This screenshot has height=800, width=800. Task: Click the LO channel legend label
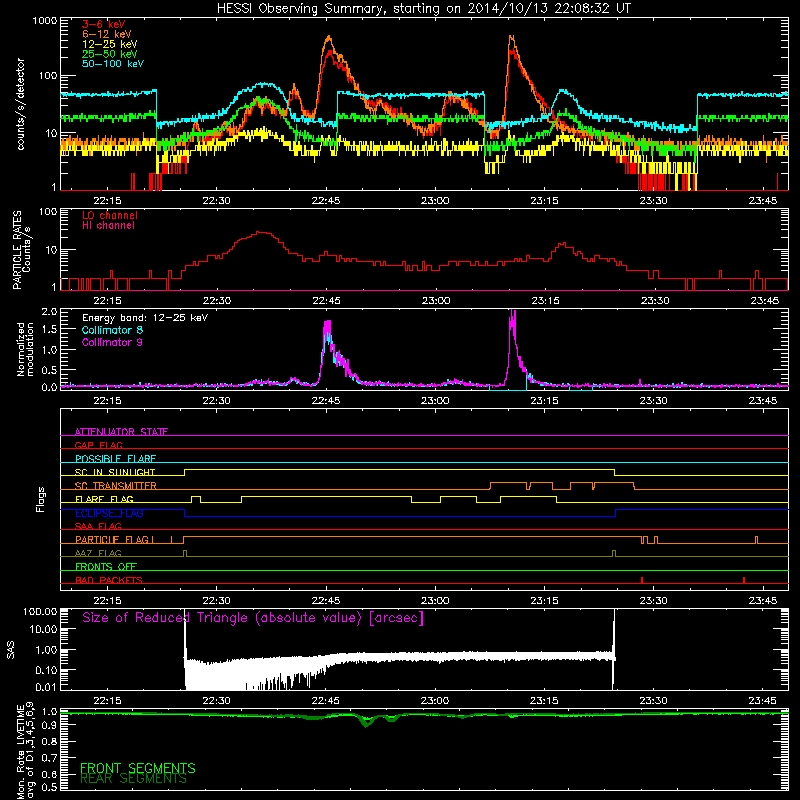tap(110, 215)
